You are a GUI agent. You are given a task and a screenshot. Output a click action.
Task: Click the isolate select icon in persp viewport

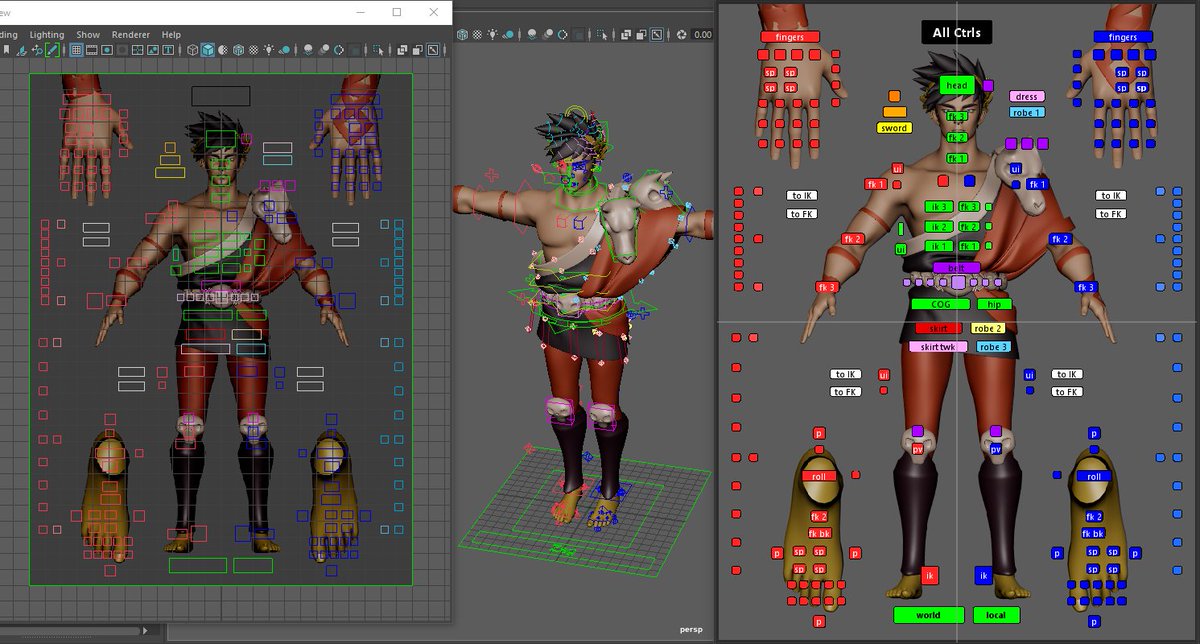(602, 35)
